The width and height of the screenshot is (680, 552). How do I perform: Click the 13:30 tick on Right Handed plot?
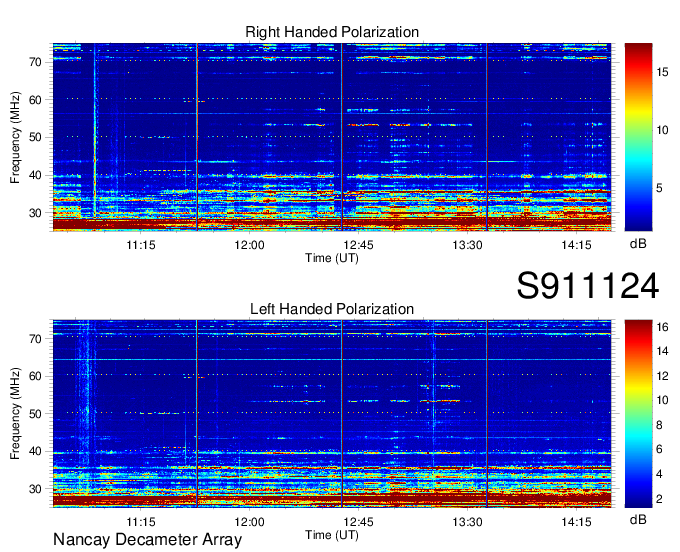click(x=467, y=245)
